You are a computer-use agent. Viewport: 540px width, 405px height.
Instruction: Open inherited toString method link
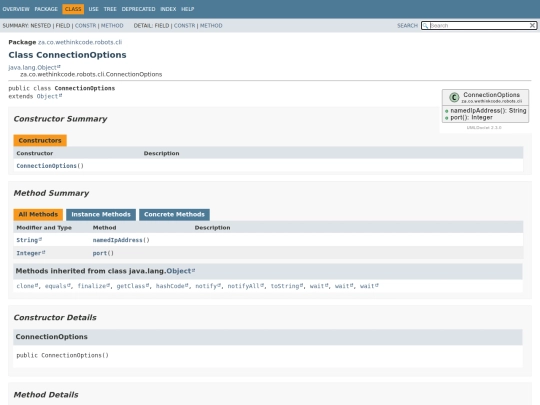287,286
